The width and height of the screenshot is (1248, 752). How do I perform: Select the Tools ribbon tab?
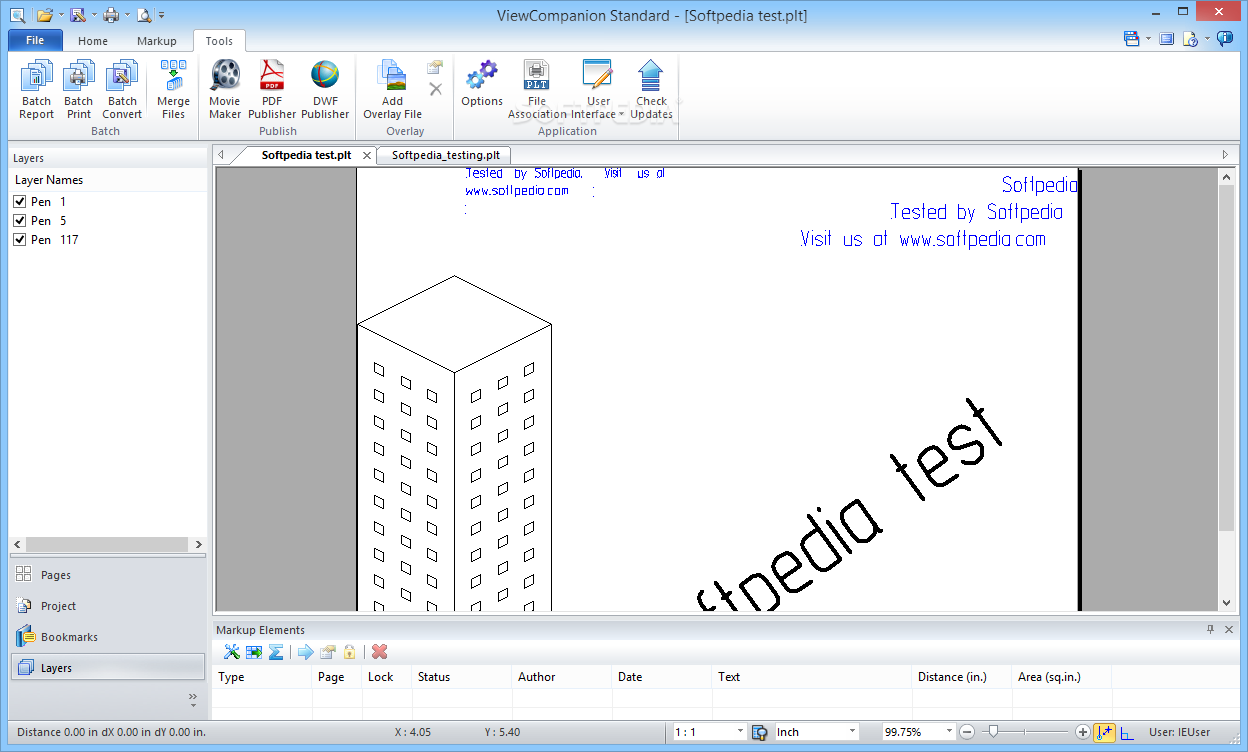219,41
